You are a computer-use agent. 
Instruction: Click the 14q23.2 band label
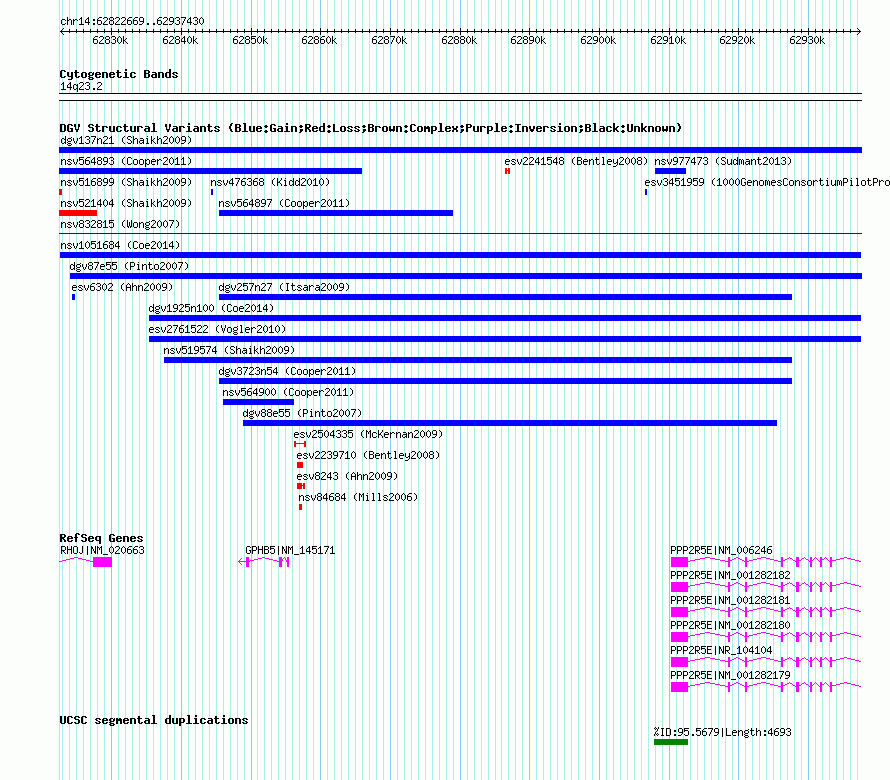tap(81, 86)
